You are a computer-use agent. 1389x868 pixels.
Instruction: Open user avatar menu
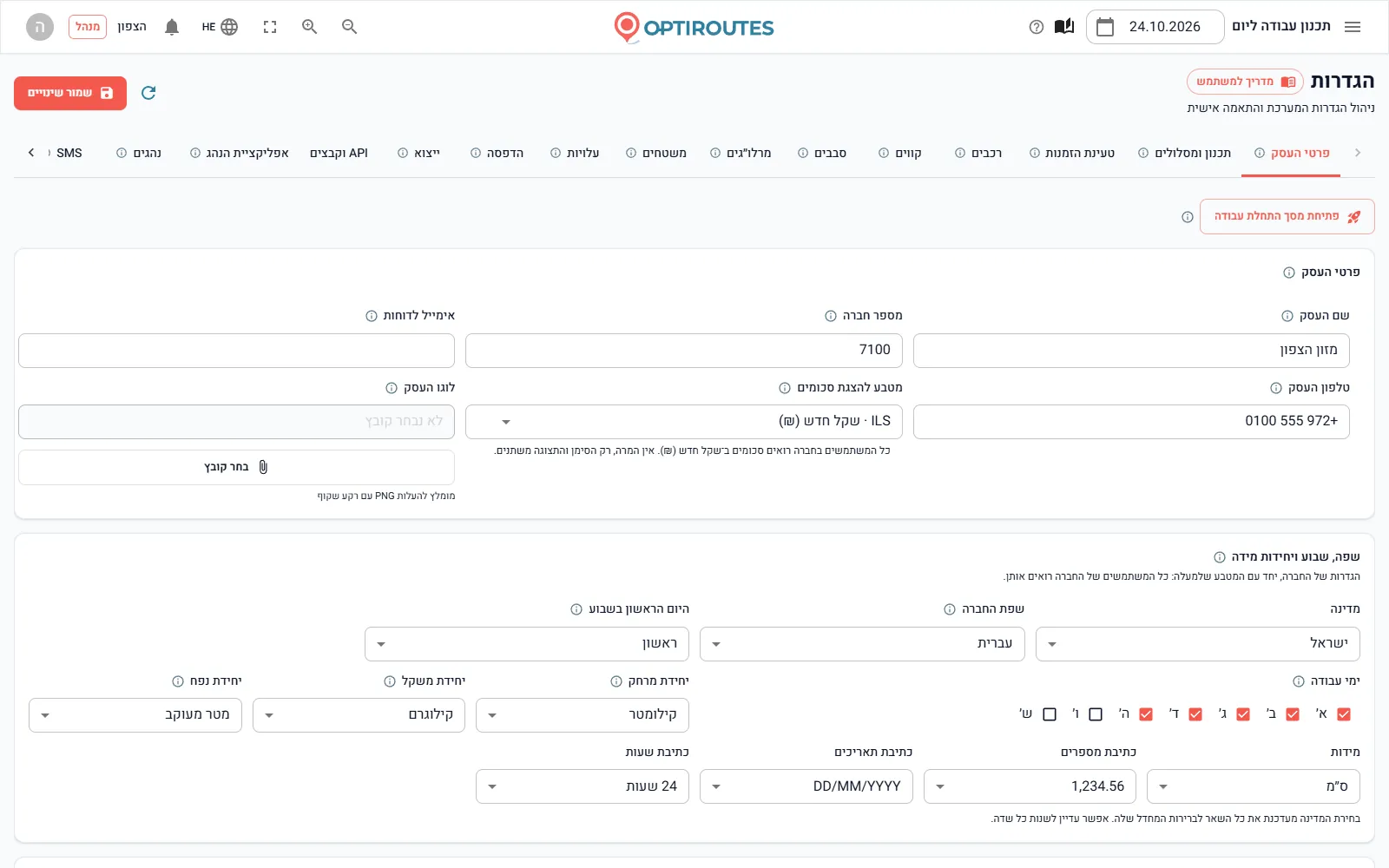39,27
